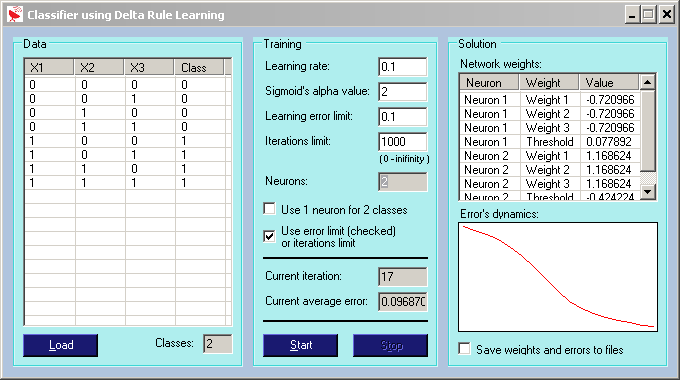Viewport: 680px width, 380px height.
Task: Click the Weight column header
Action: [549, 82]
